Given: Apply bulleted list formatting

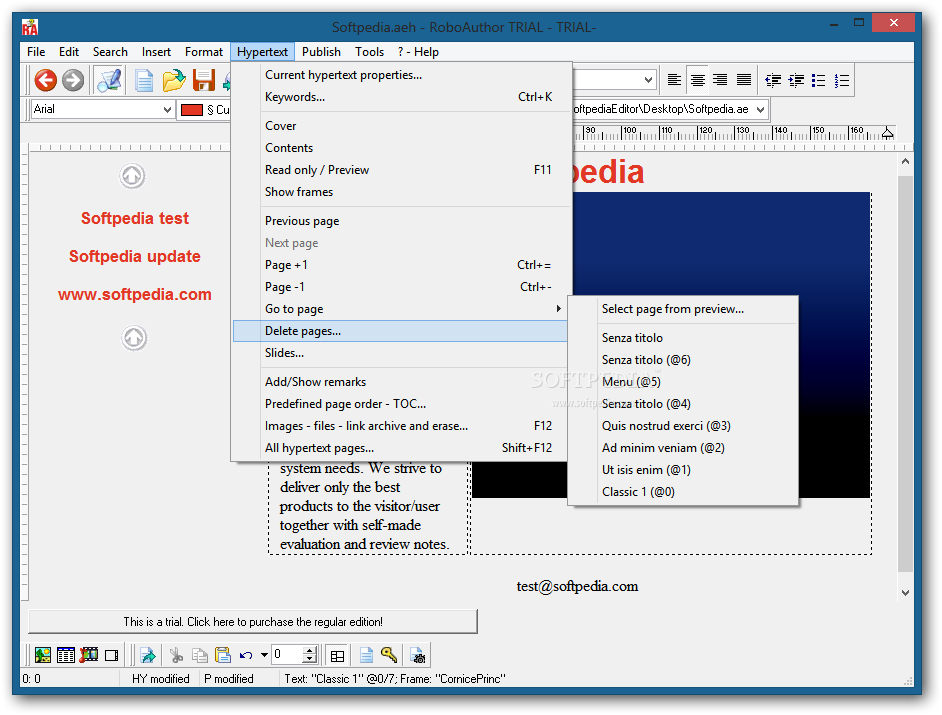Looking at the screenshot, I should (818, 80).
